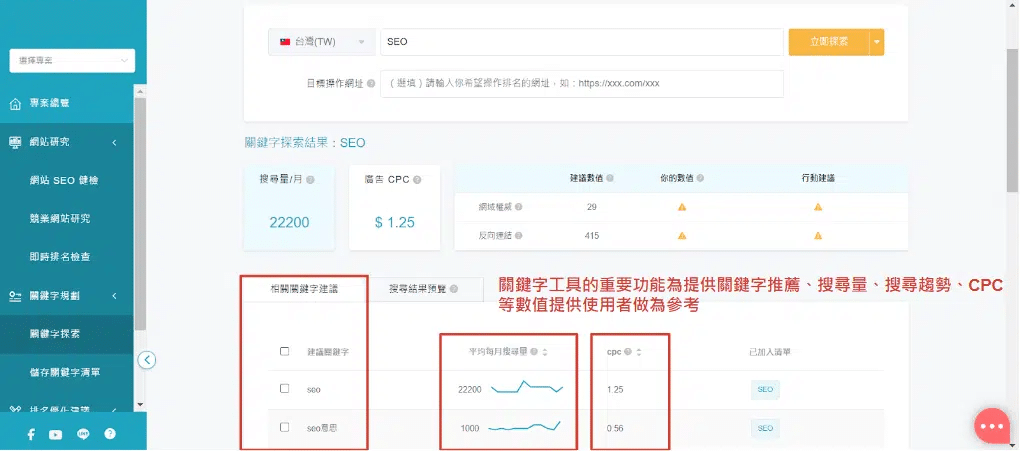This screenshot has height=451, width=1020.
Task: Click the help question mark in sidebar footer
Action: [110, 434]
